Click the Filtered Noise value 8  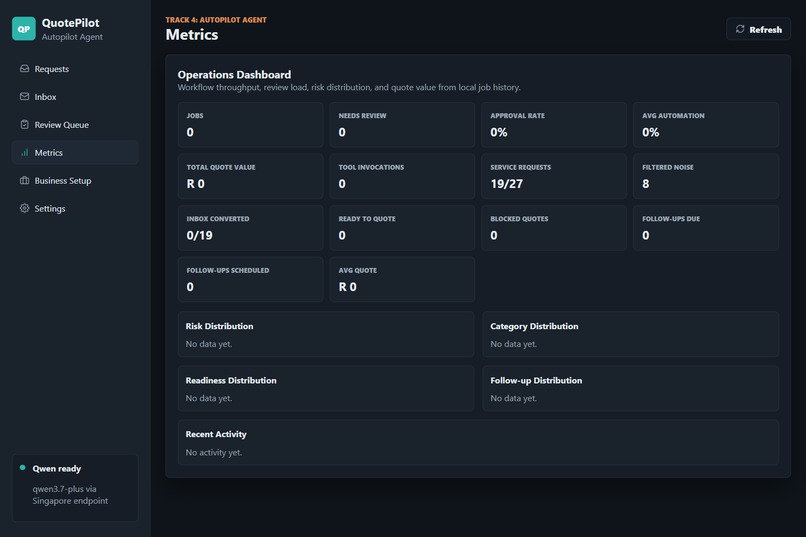646,184
